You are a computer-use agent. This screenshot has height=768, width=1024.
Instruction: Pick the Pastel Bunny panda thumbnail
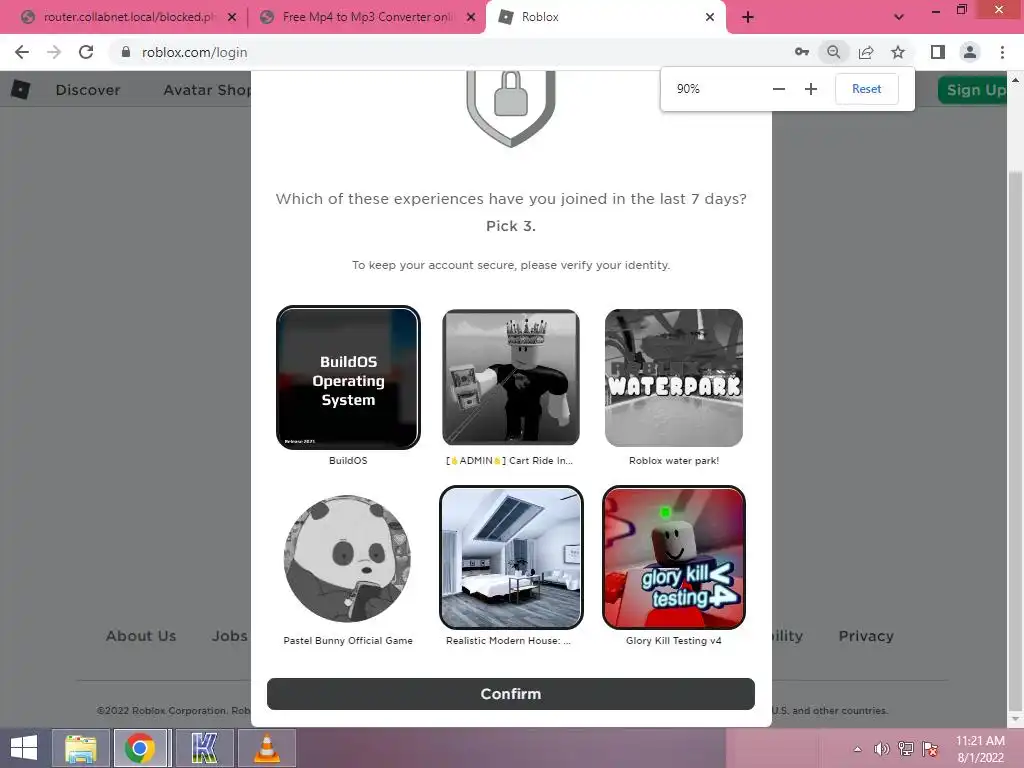347,558
